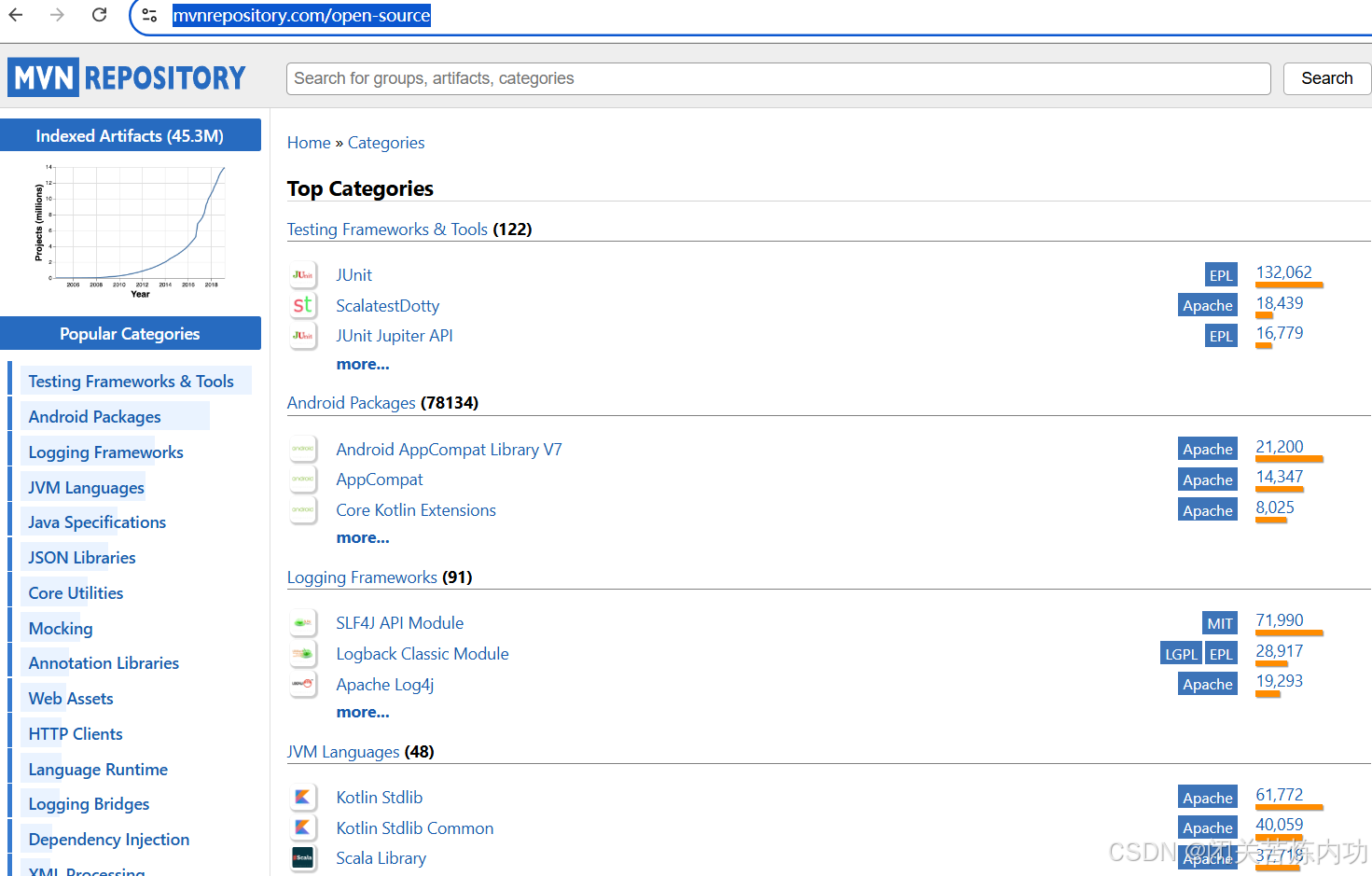The width and height of the screenshot is (1372, 876).
Task: Expand more under Logging Frameworks
Action: pyautogui.click(x=363, y=713)
